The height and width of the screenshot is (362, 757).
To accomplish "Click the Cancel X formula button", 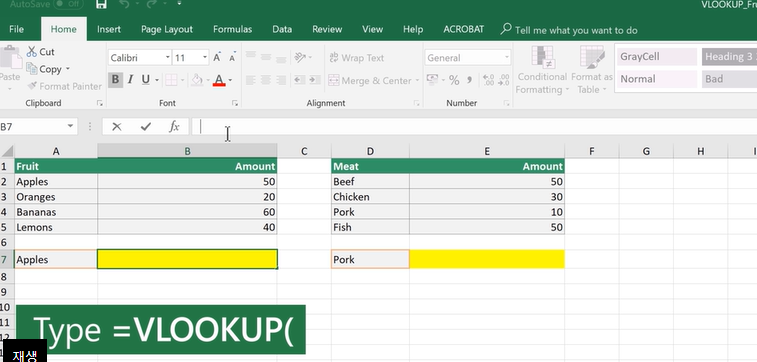I will tap(116, 126).
